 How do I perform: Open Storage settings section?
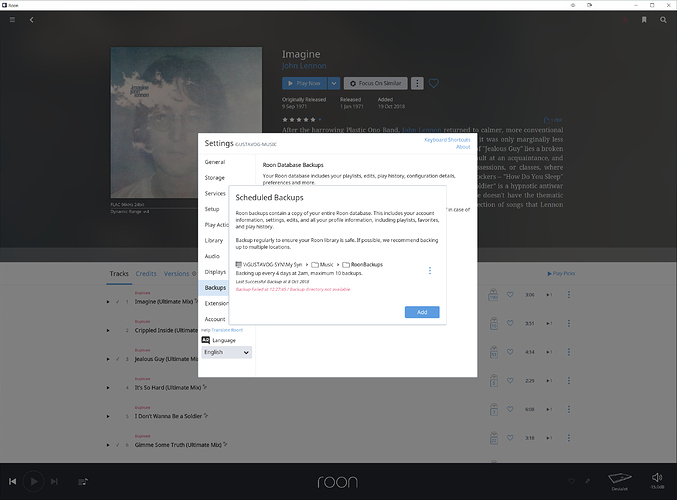[215, 177]
